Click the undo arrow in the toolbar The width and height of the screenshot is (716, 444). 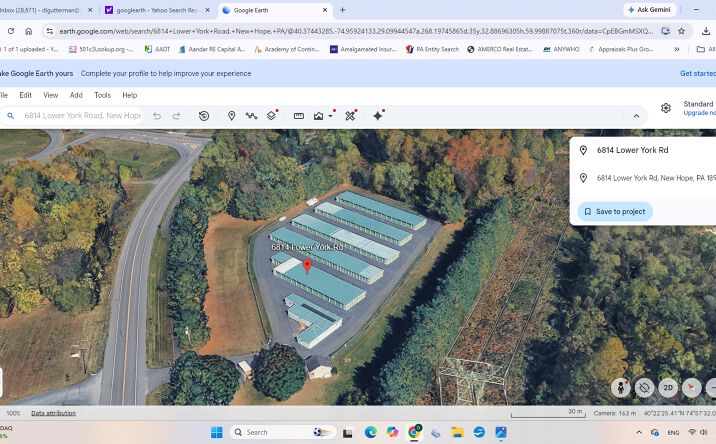[157, 116]
